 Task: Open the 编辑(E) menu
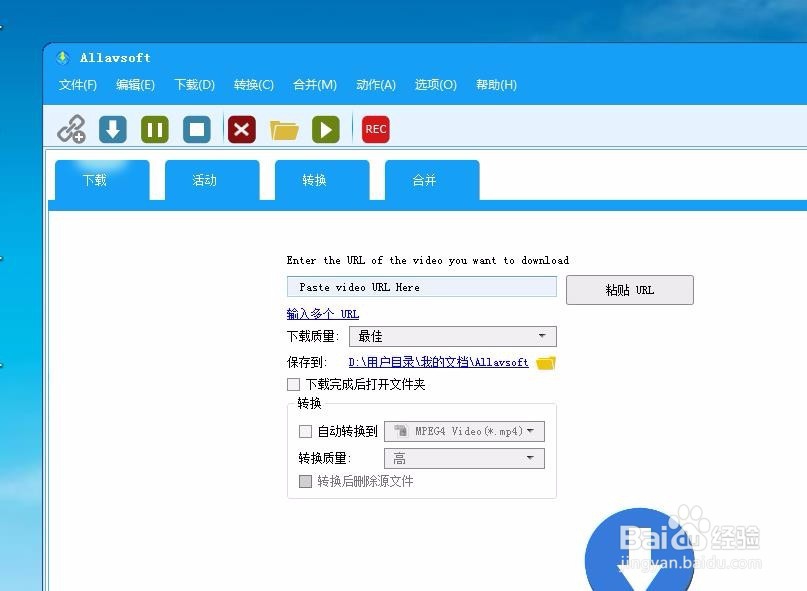click(x=135, y=84)
